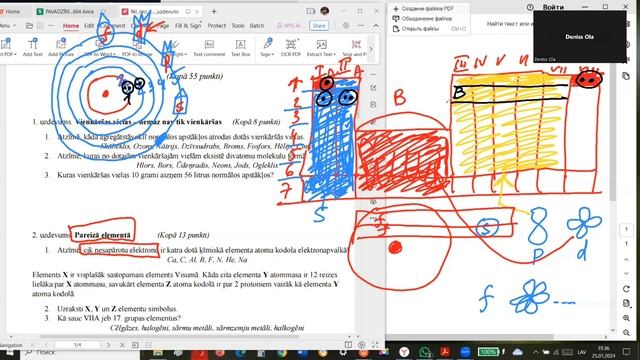Run the OCR PDF tool
Image resolution: width=640 pixels, height=360 pixels.
click(291, 47)
